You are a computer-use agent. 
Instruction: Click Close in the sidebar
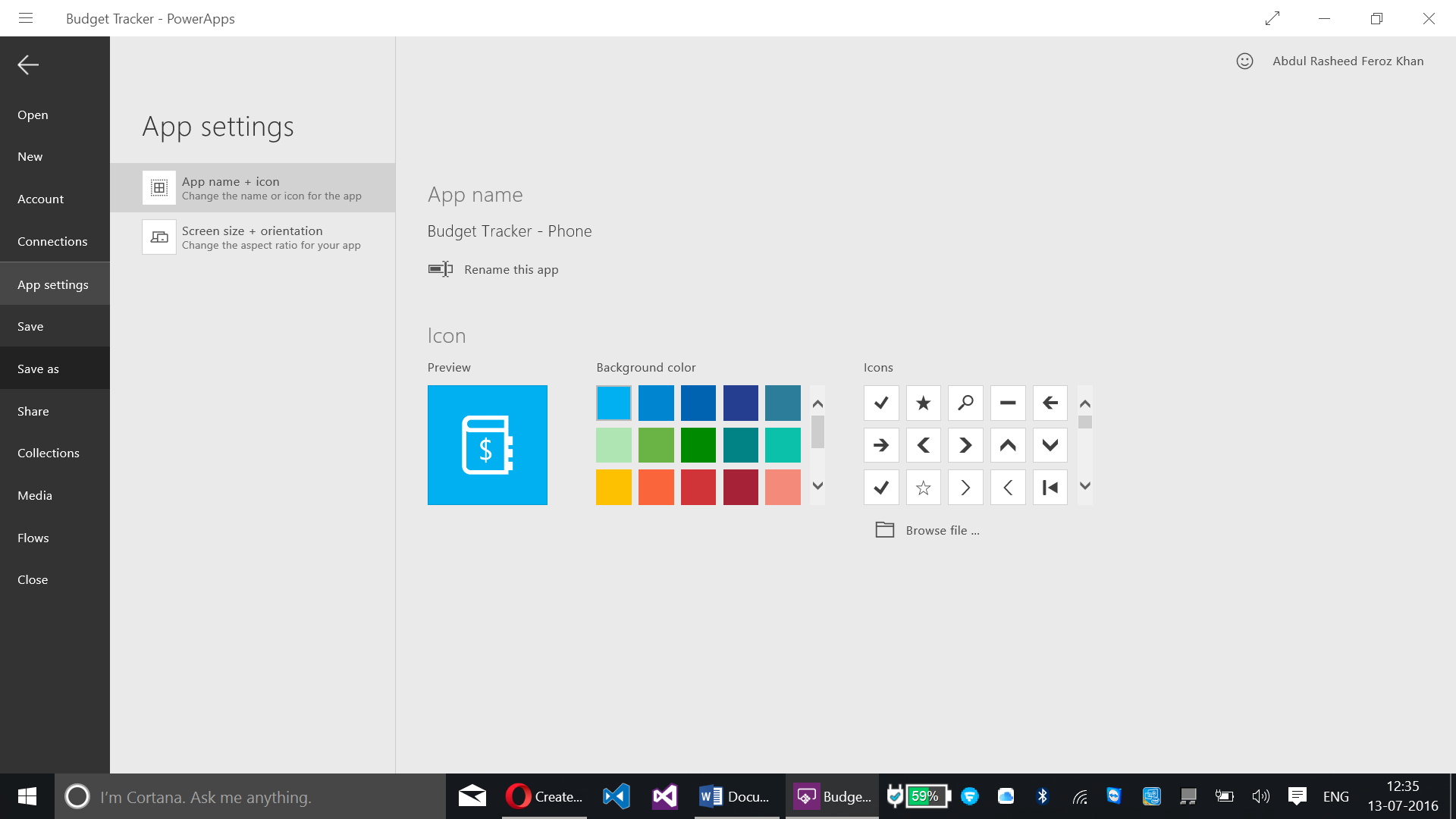[55, 579]
